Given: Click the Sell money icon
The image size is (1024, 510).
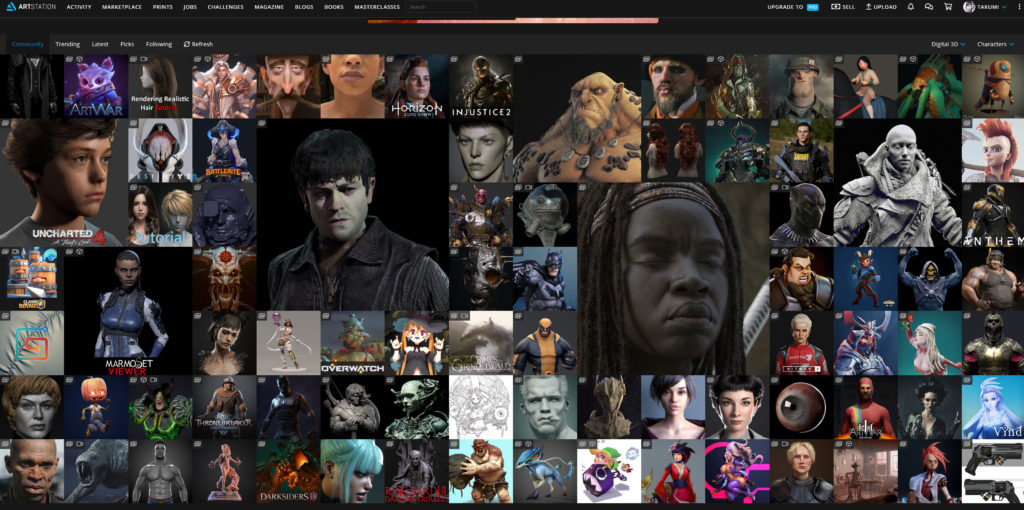Looking at the screenshot, I should 835,7.
